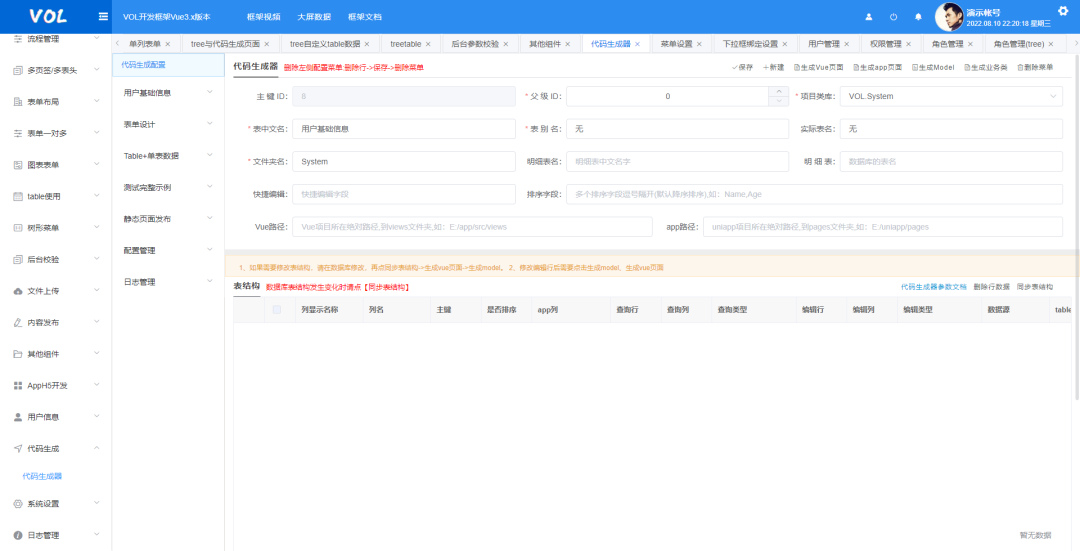This screenshot has width=1080, height=551.
Task: Expand the 表单设计 tree node
Action: point(210,123)
